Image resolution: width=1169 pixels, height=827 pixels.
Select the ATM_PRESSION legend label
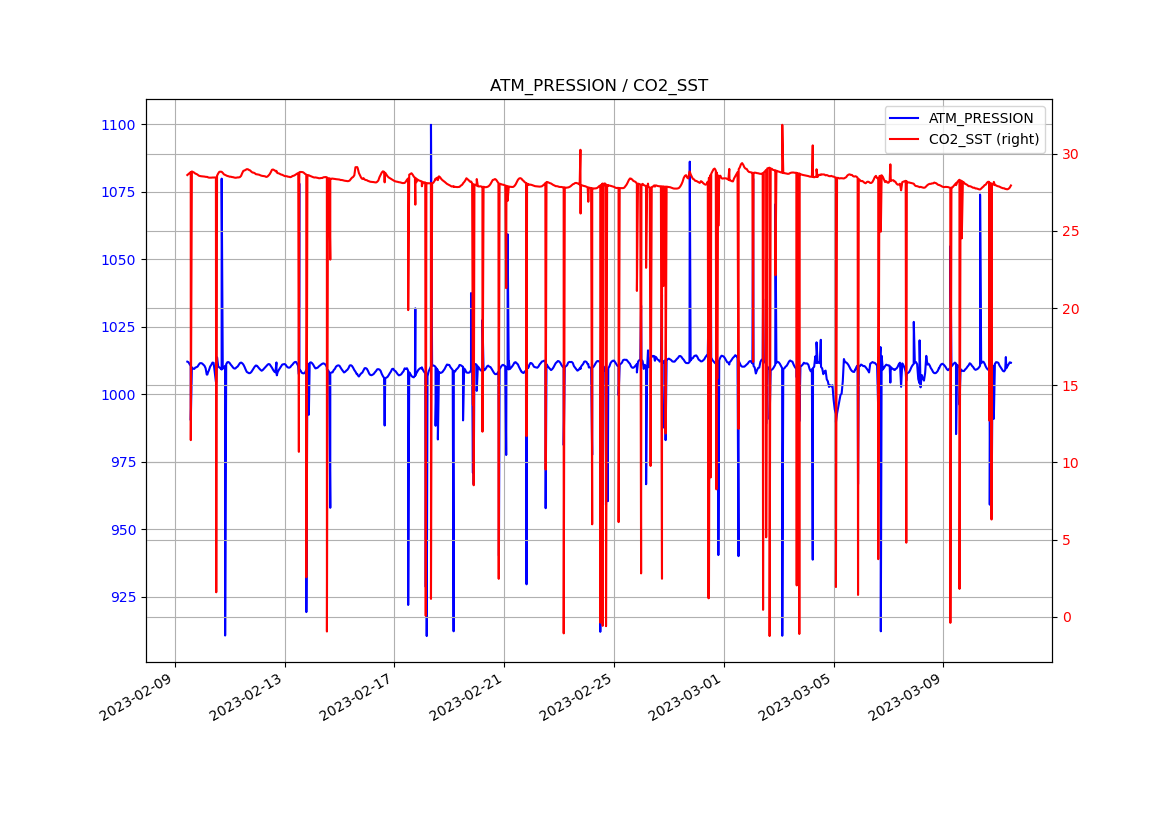(x=981, y=119)
